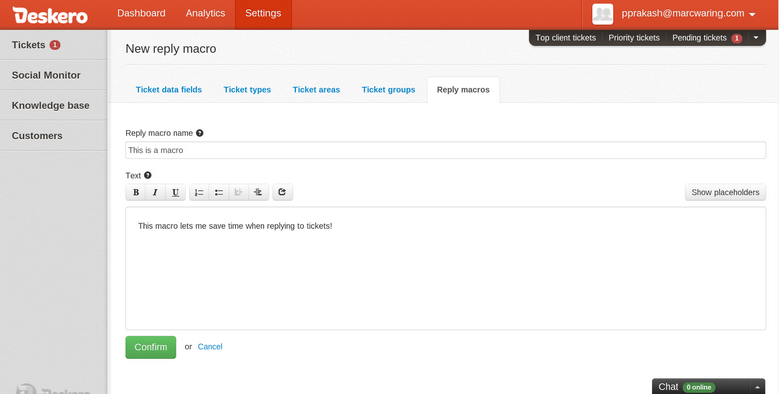This screenshot has width=779, height=397.
Task: Open the Settings menu
Action: (263, 13)
